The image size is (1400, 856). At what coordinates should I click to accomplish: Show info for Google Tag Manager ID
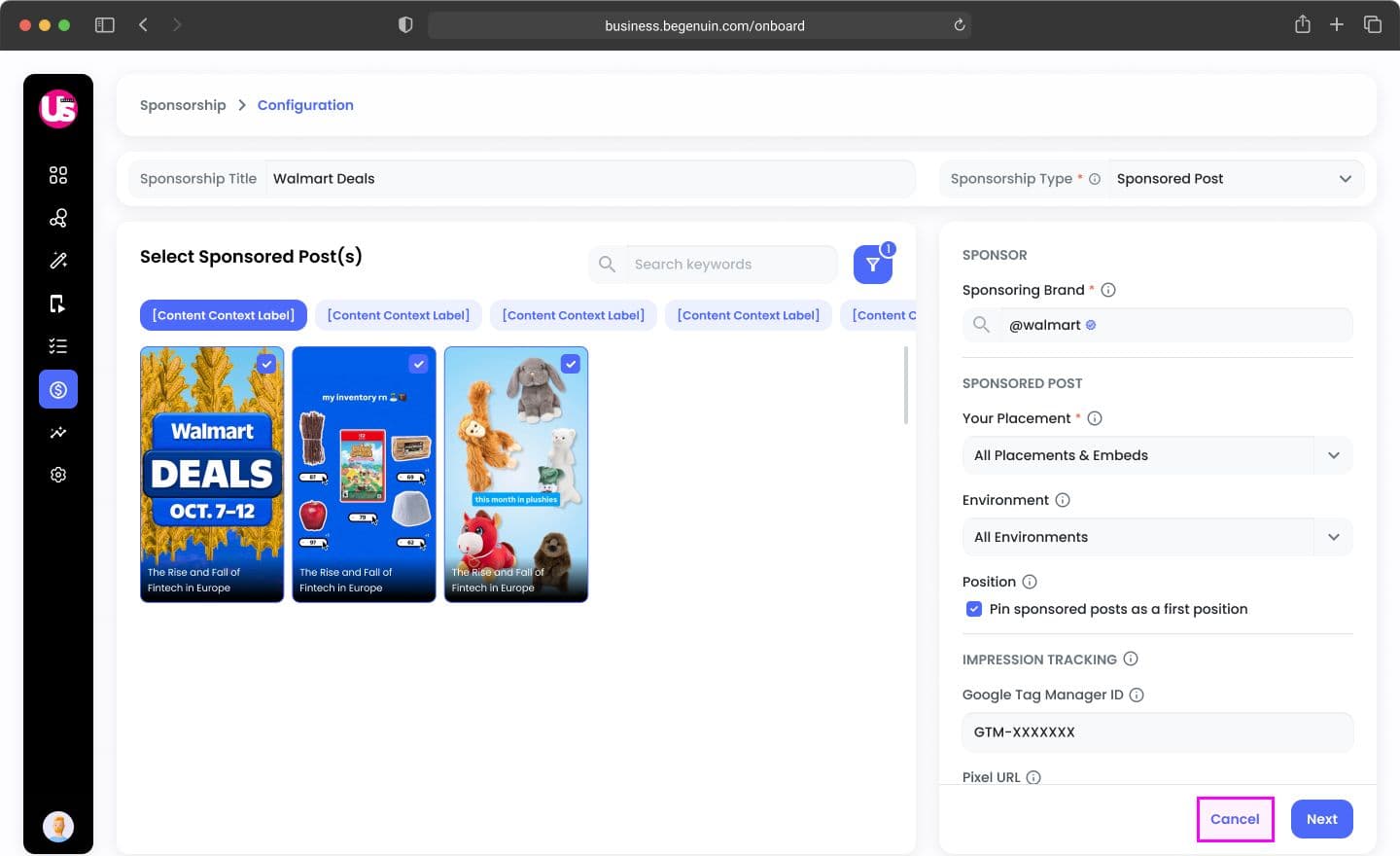click(x=1137, y=695)
